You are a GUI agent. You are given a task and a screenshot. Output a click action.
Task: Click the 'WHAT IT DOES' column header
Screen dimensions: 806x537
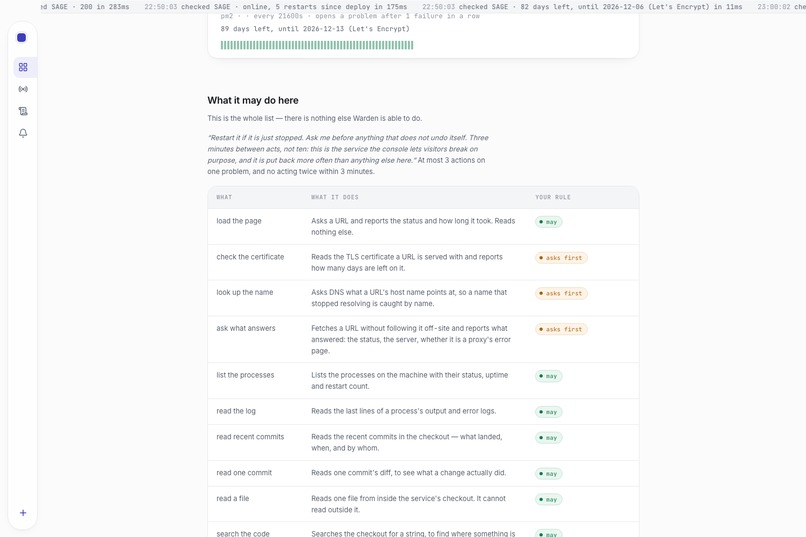(335, 197)
